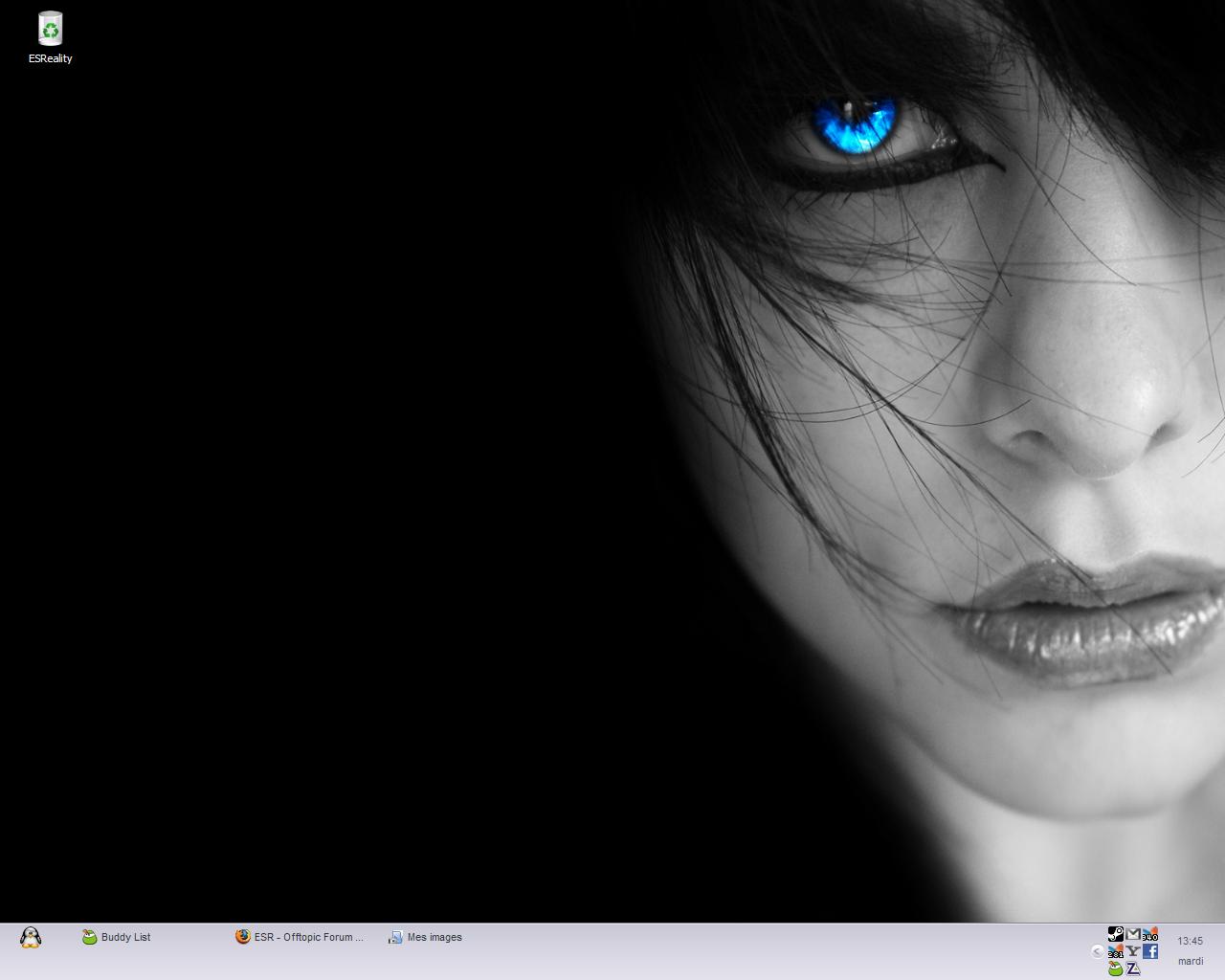Expand hidden system tray icons arrow
Image resolution: width=1225 pixels, height=980 pixels.
1097,951
